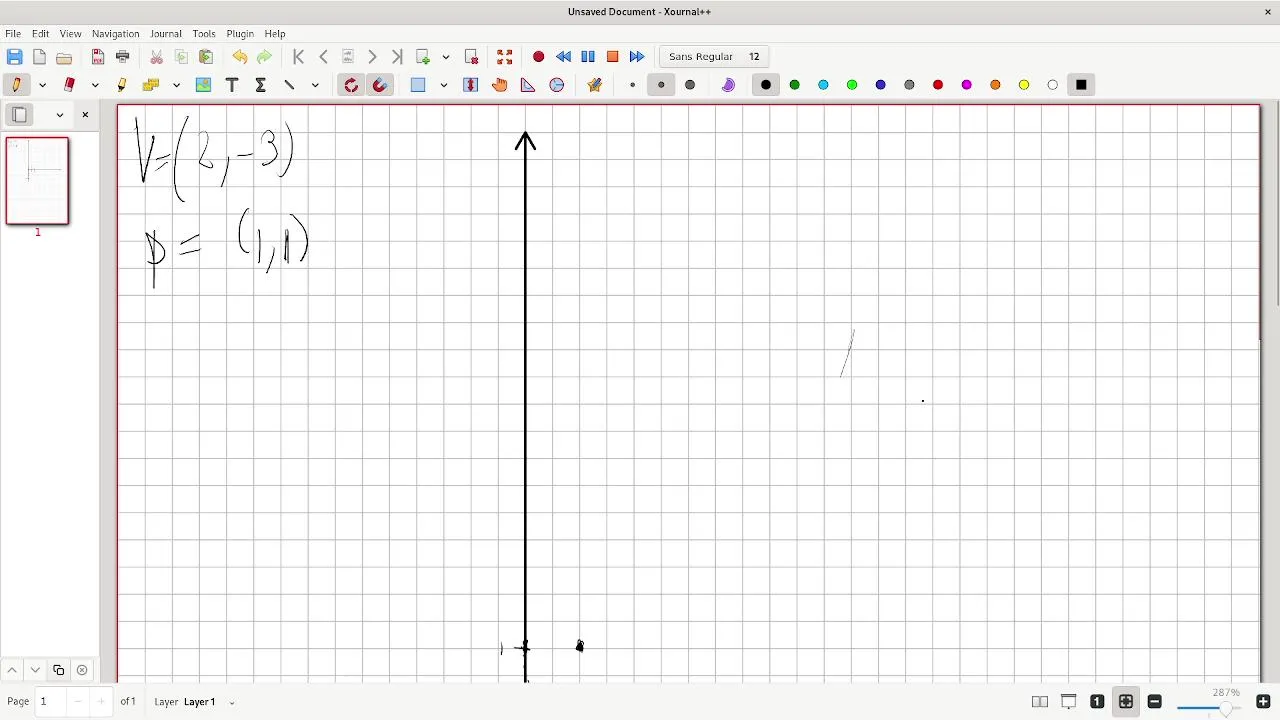Open the sidebar view selector dropdown
The height and width of the screenshot is (720, 1280).
pyautogui.click(x=60, y=115)
